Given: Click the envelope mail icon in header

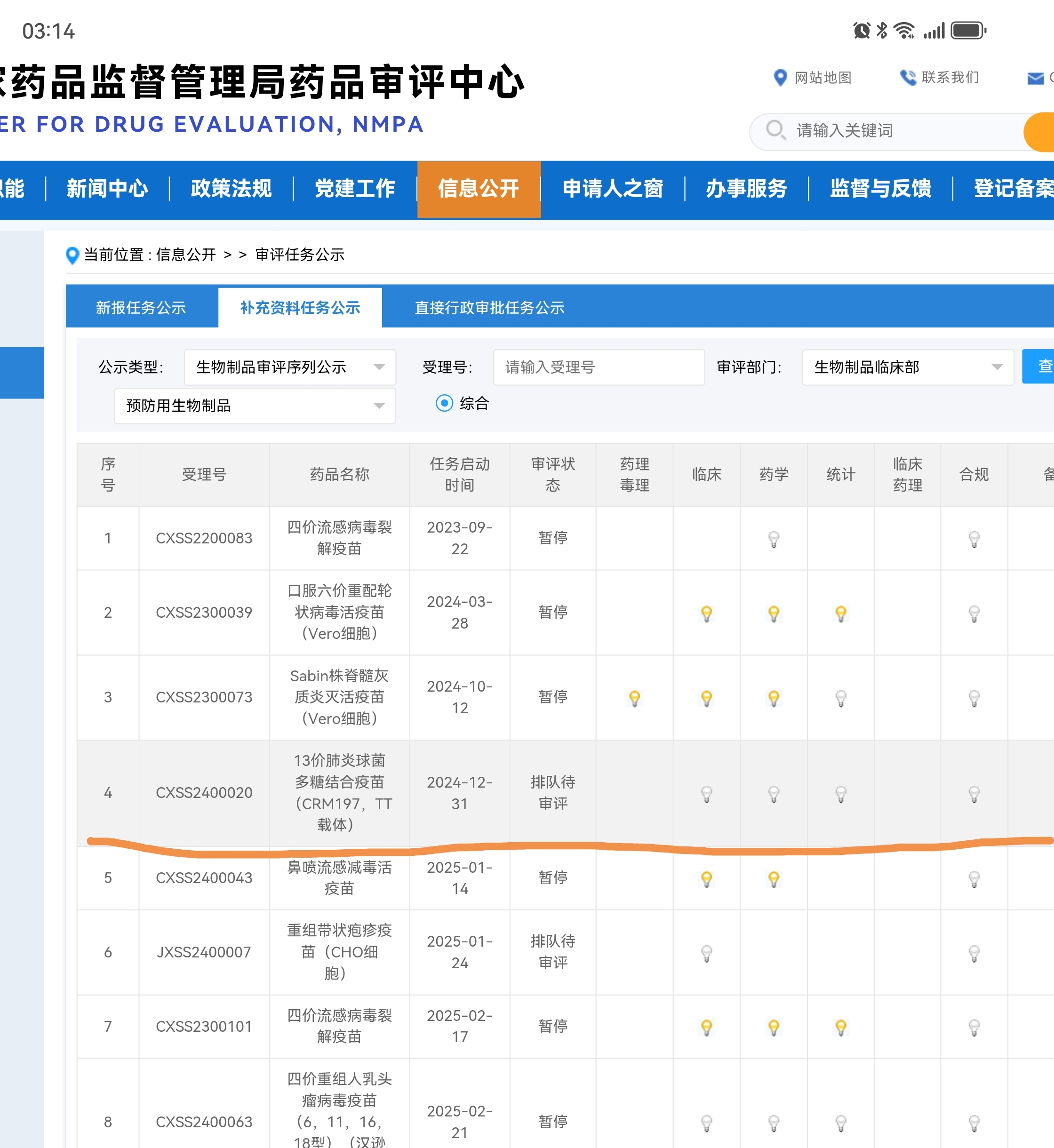Looking at the screenshot, I should (1035, 78).
